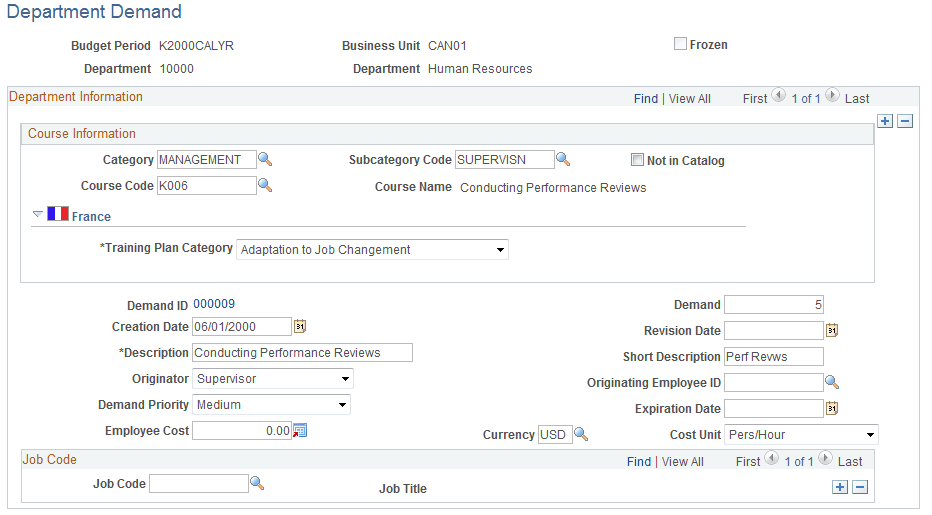Screen dimensions: 932x515
Task: Open the Category lookup magnifier
Action: click(265, 160)
